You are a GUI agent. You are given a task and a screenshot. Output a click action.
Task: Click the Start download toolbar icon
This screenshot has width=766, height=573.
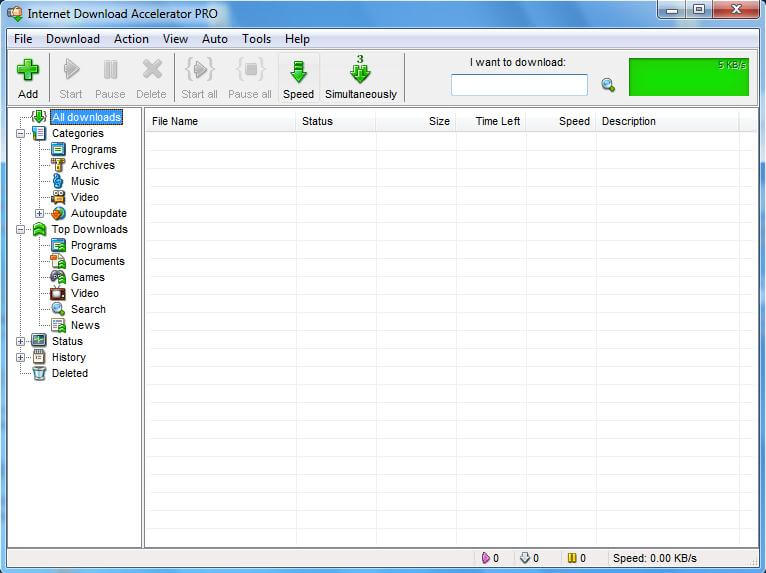71,69
